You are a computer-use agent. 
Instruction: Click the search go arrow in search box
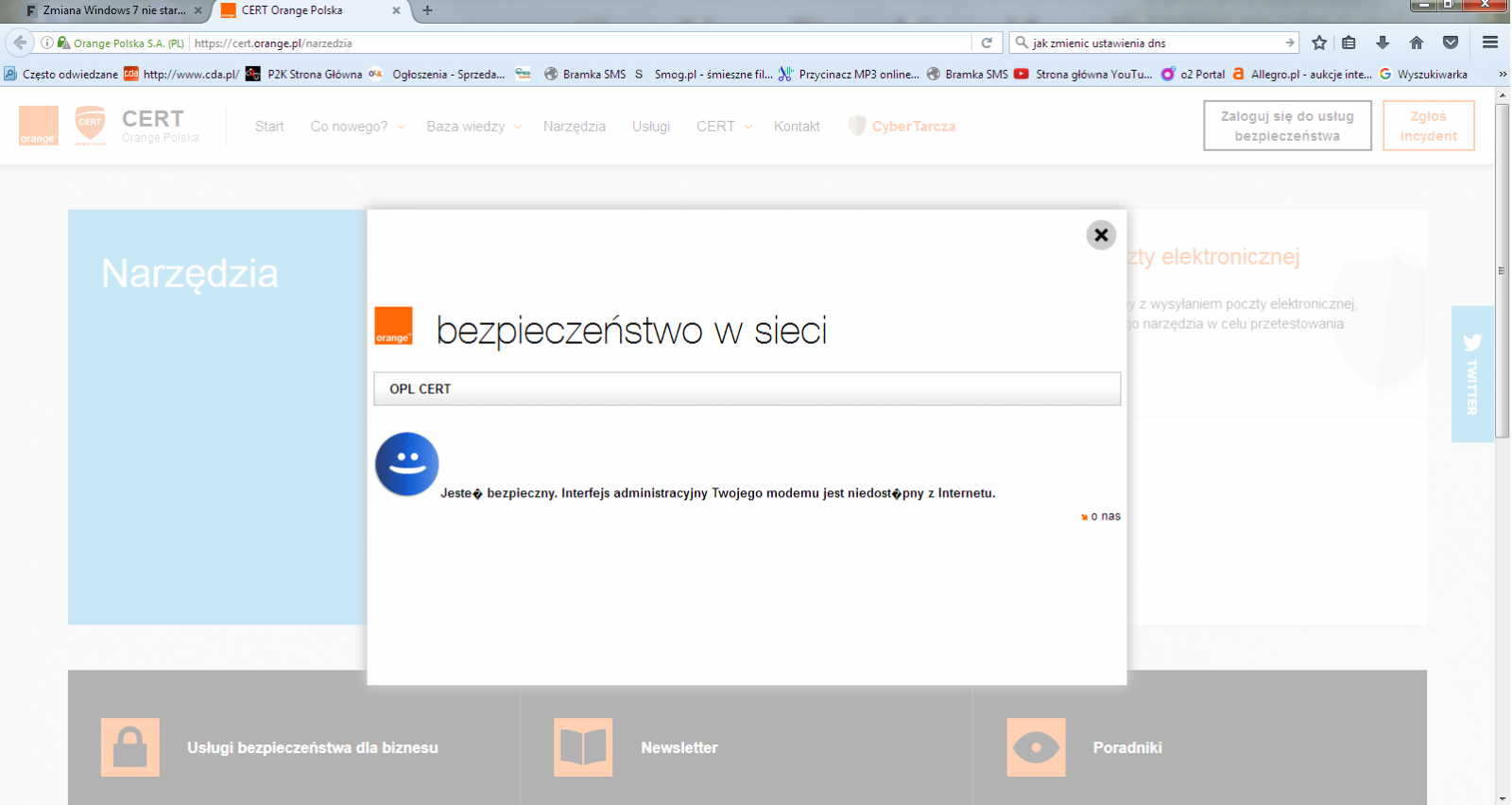[x=1290, y=43]
